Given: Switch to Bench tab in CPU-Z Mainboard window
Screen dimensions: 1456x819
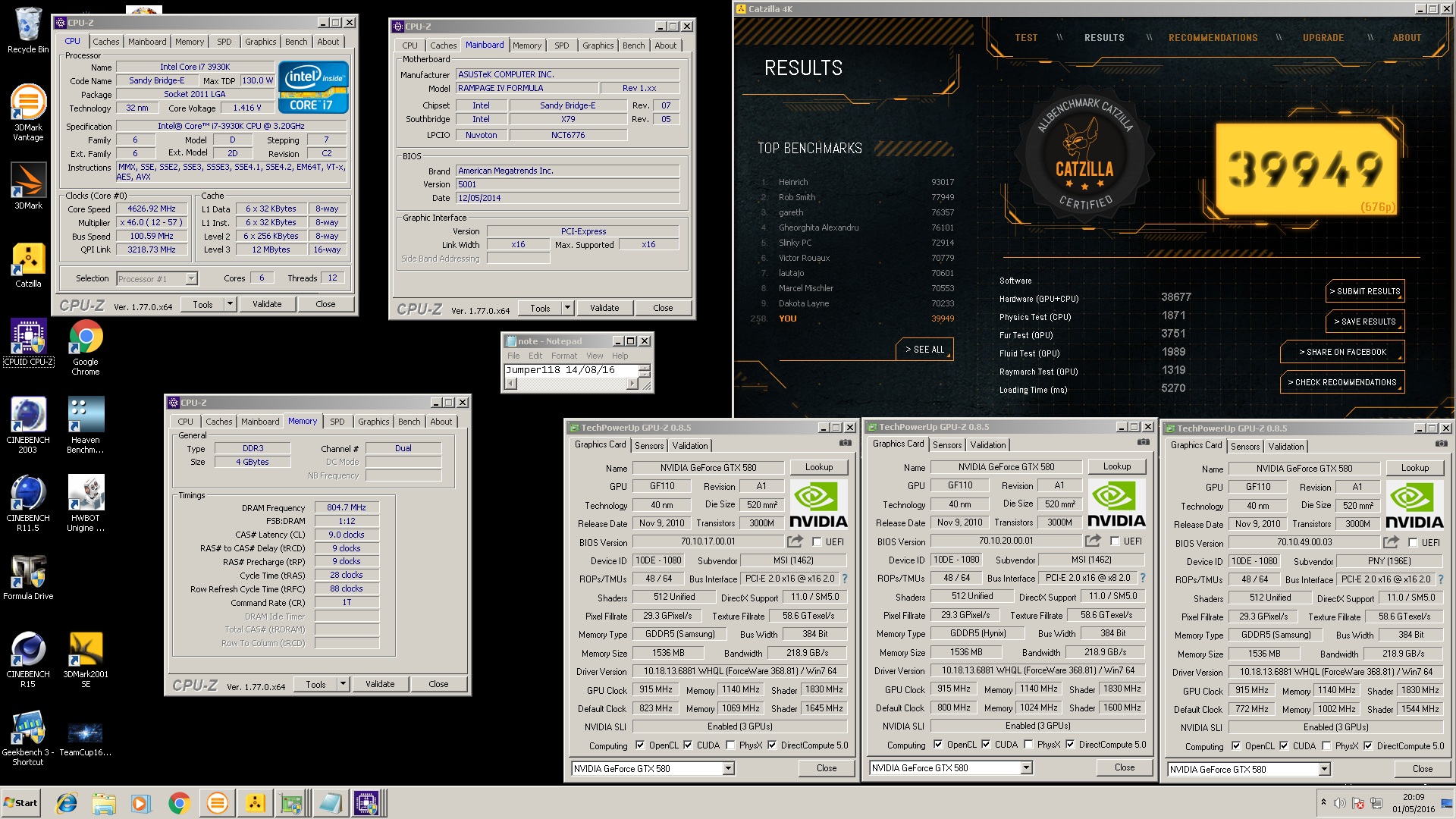Looking at the screenshot, I should tap(633, 45).
